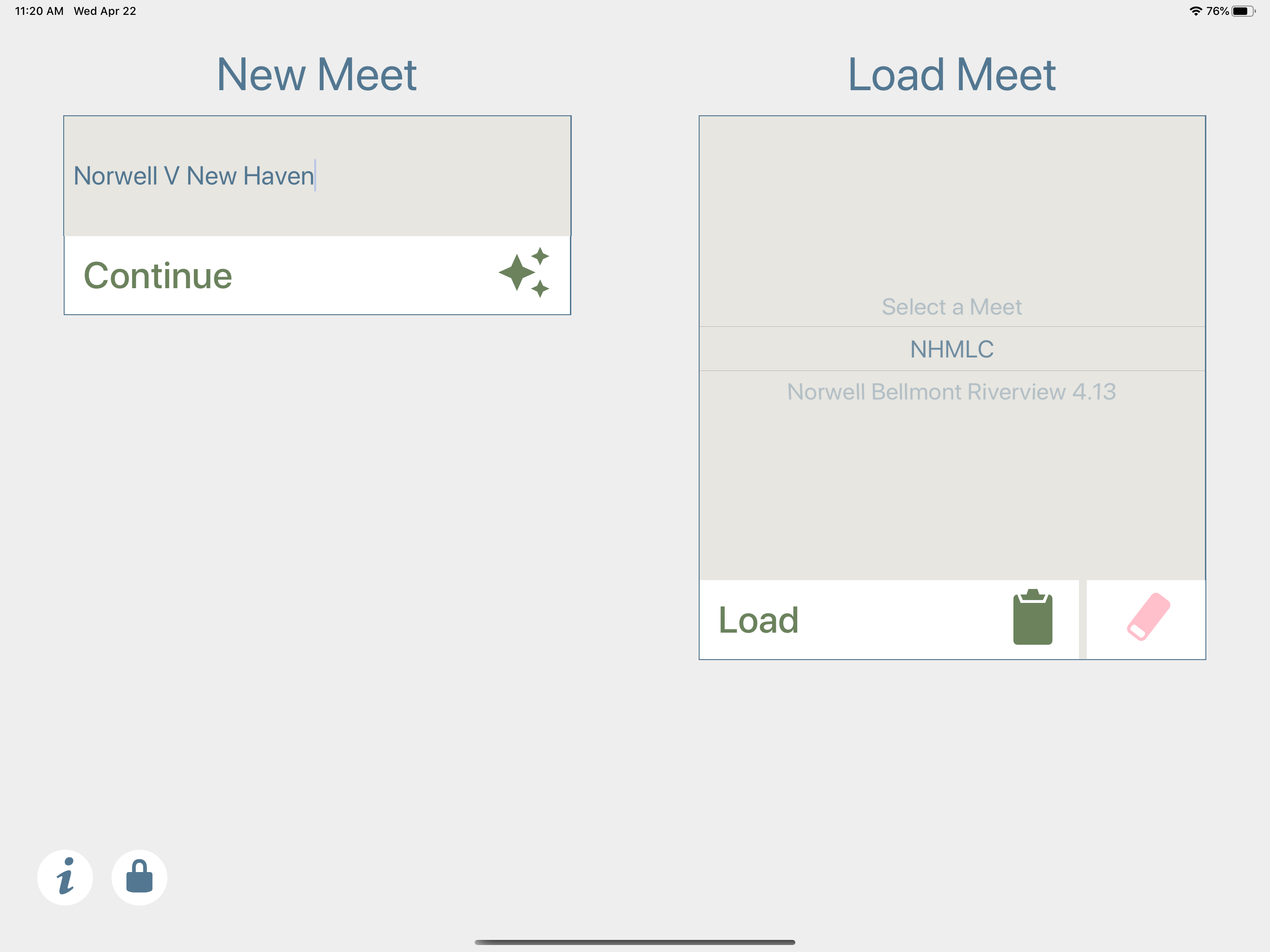Tap the Load Meet heading
The width and height of the screenshot is (1270, 952).
pyautogui.click(x=952, y=75)
